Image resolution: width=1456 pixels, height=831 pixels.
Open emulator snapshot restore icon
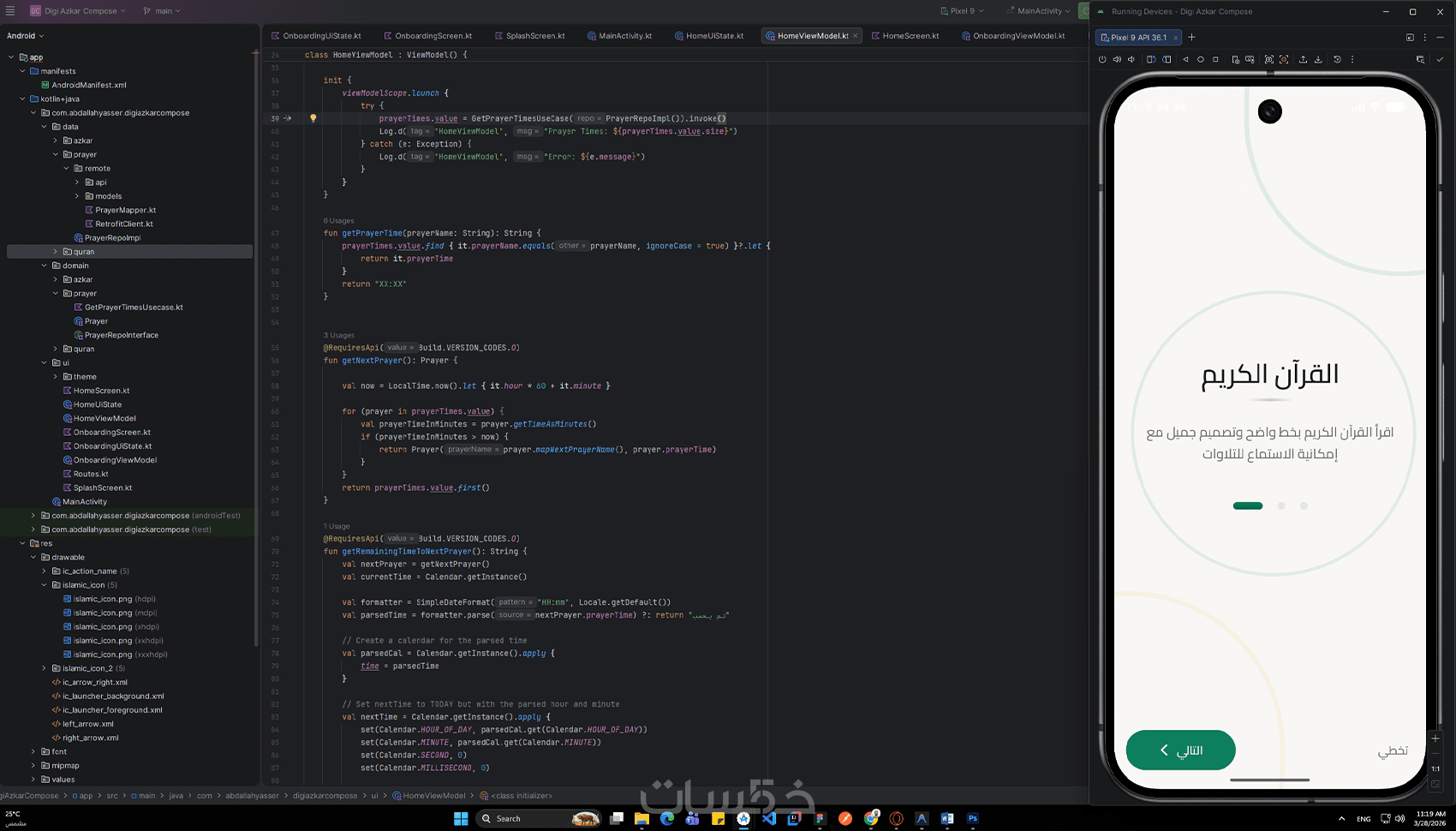click(x=1337, y=60)
